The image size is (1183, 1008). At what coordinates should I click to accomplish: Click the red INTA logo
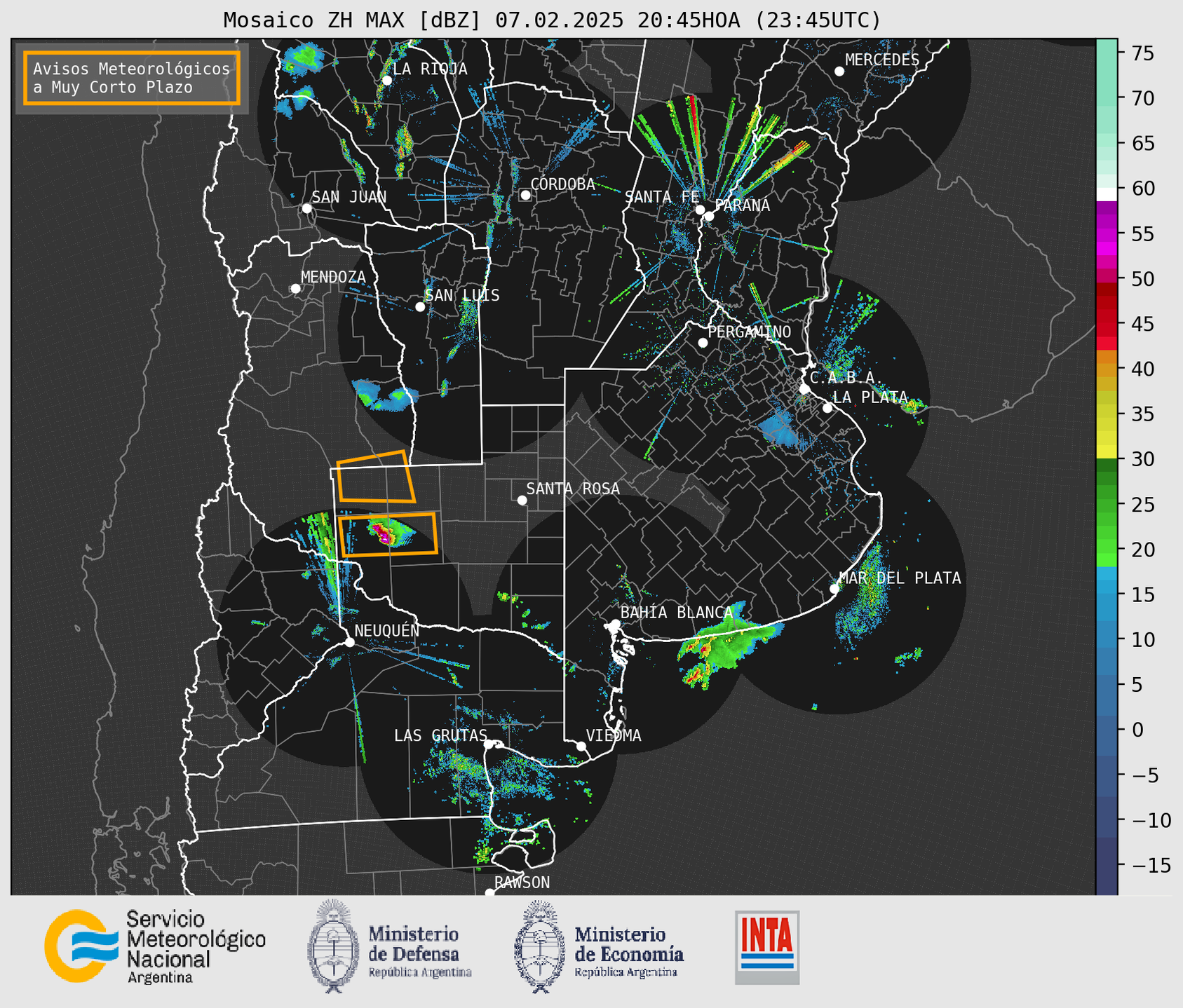pos(767,946)
